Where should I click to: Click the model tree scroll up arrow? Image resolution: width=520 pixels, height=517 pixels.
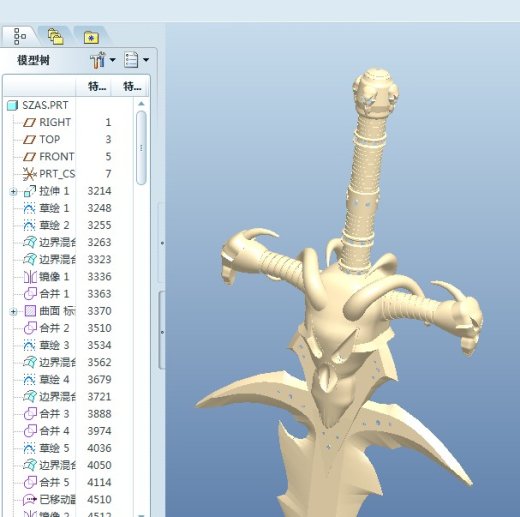click(141, 104)
